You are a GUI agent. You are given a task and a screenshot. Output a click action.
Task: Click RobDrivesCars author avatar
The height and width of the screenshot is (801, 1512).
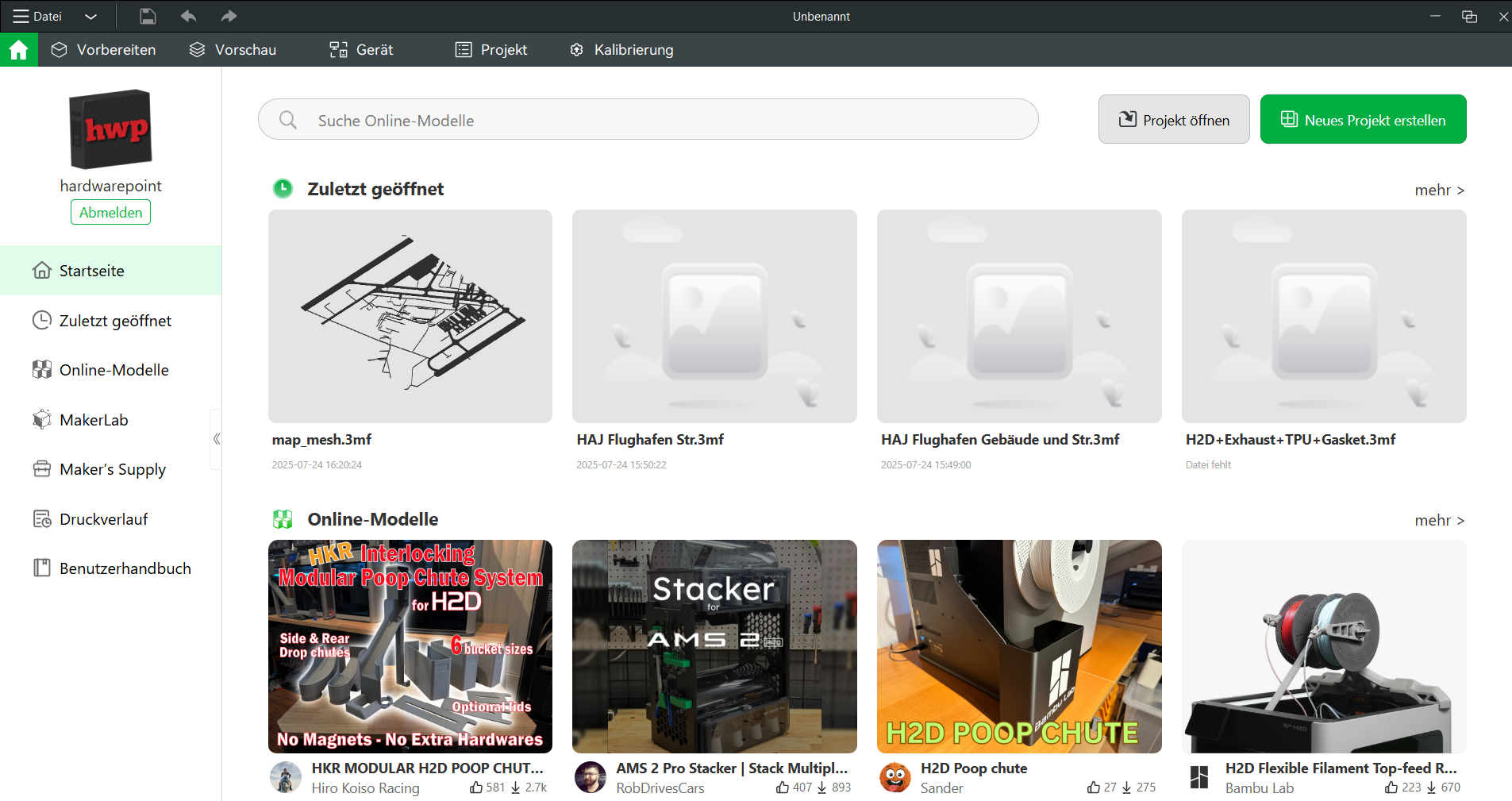pos(591,777)
